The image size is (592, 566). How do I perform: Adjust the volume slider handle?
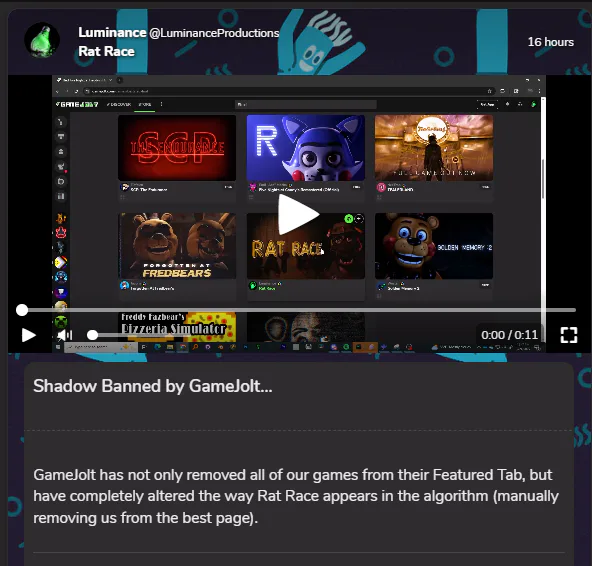(x=92, y=335)
